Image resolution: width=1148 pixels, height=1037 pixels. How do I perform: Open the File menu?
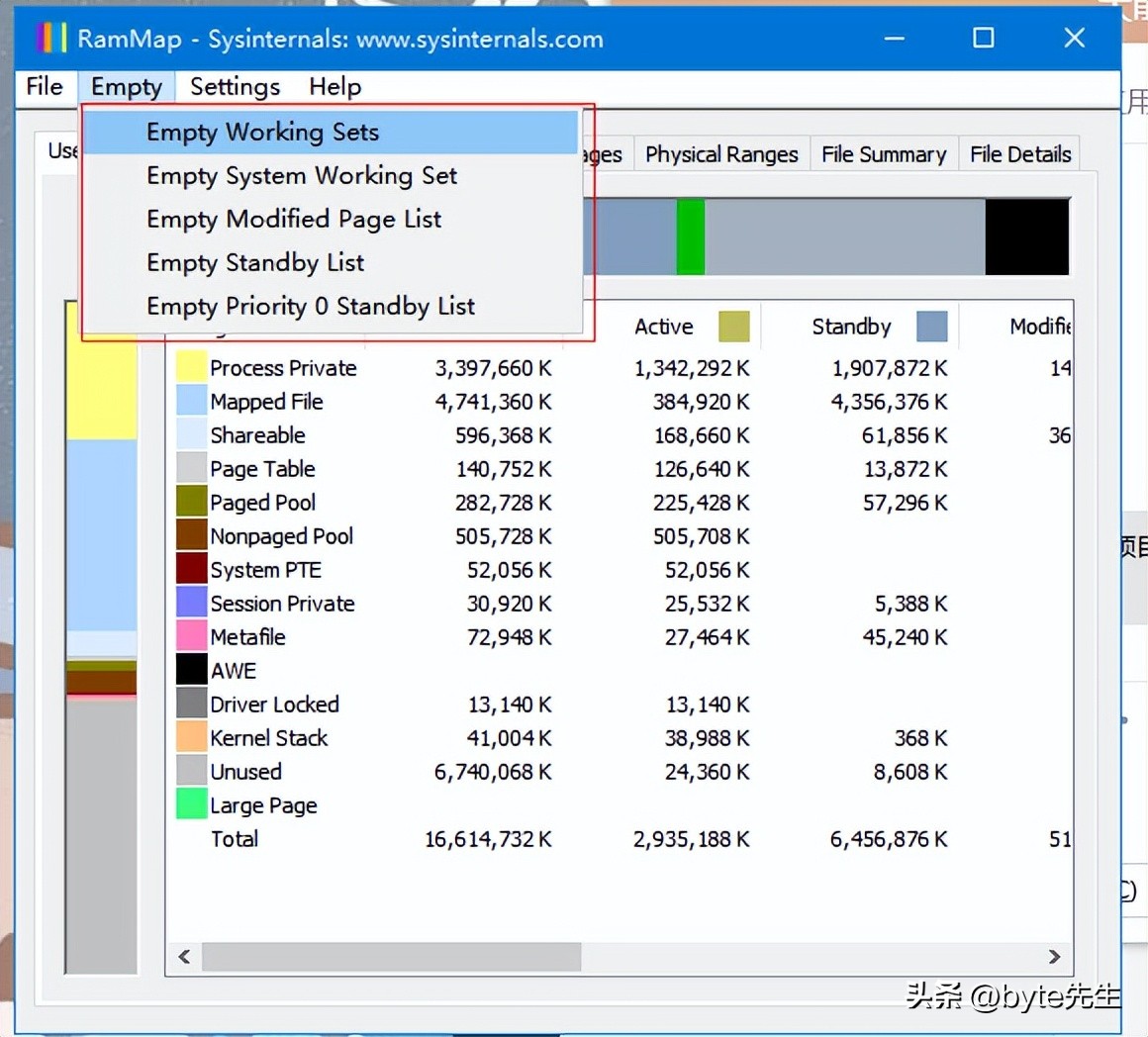(x=44, y=86)
